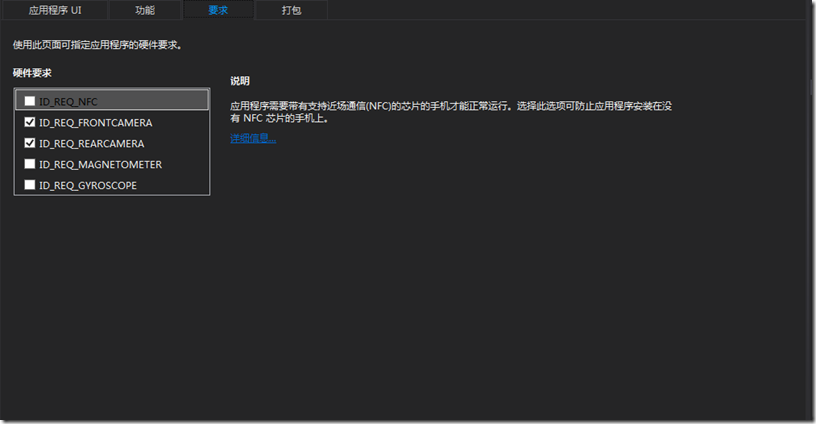
Task: Tick the ID_REQ_GYROSCOPE checkbox
Action: click(30, 185)
